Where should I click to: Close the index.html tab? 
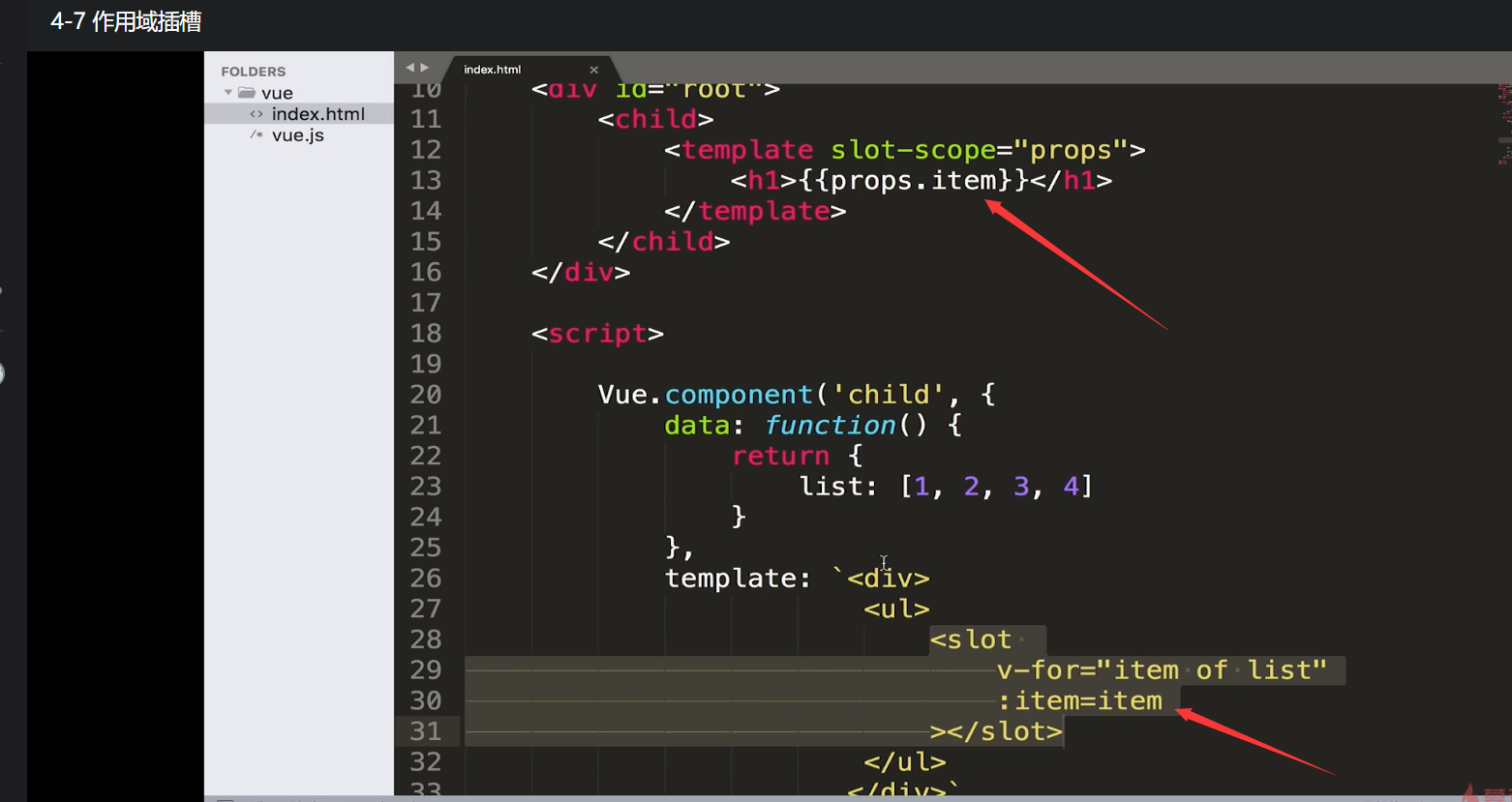coord(593,70)
